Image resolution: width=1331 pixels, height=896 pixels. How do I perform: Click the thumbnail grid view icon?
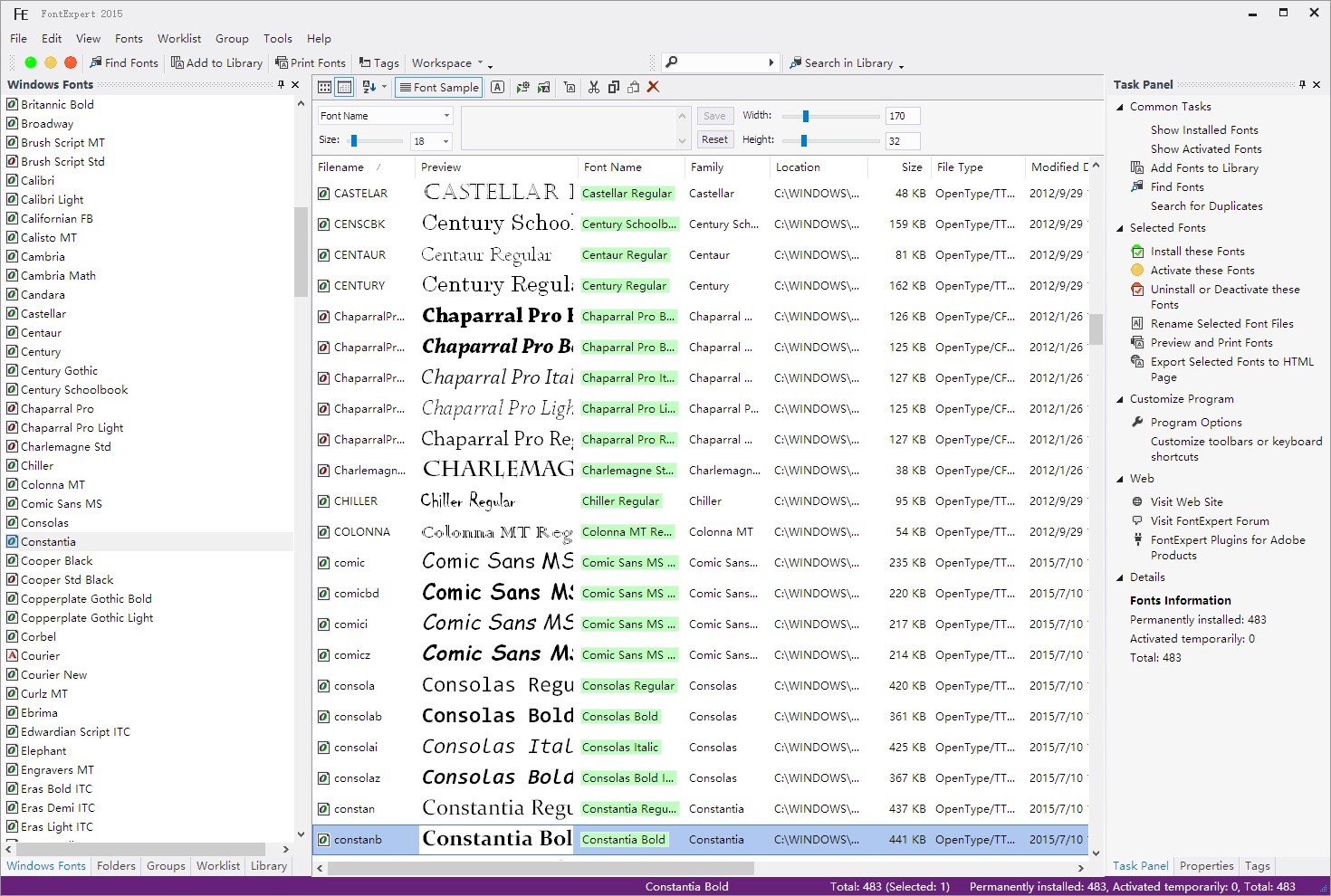pos(325,87)
